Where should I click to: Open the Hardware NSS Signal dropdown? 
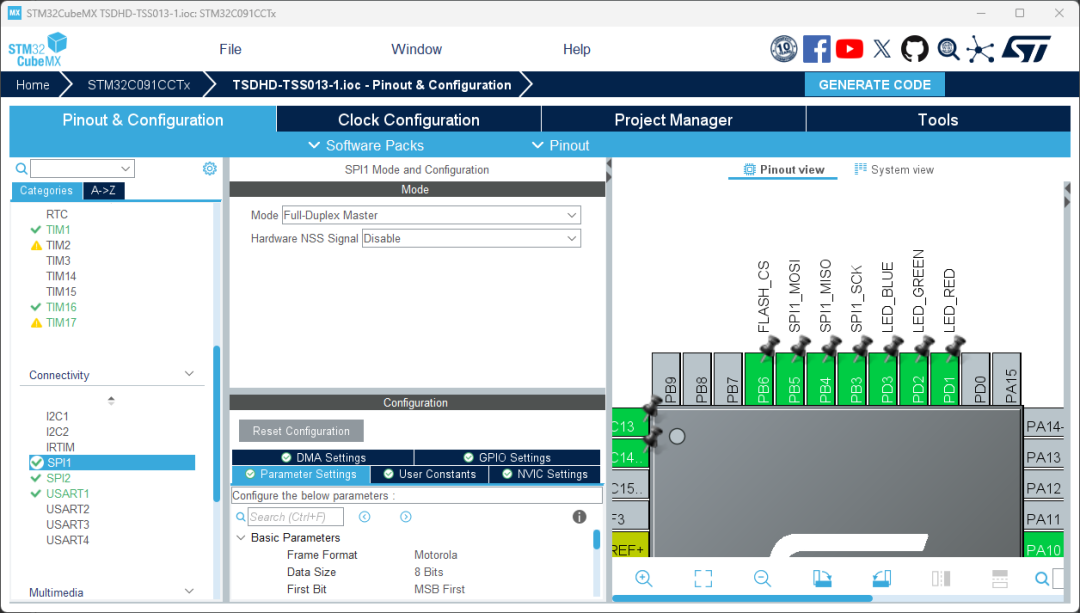[x=470, y=238]
